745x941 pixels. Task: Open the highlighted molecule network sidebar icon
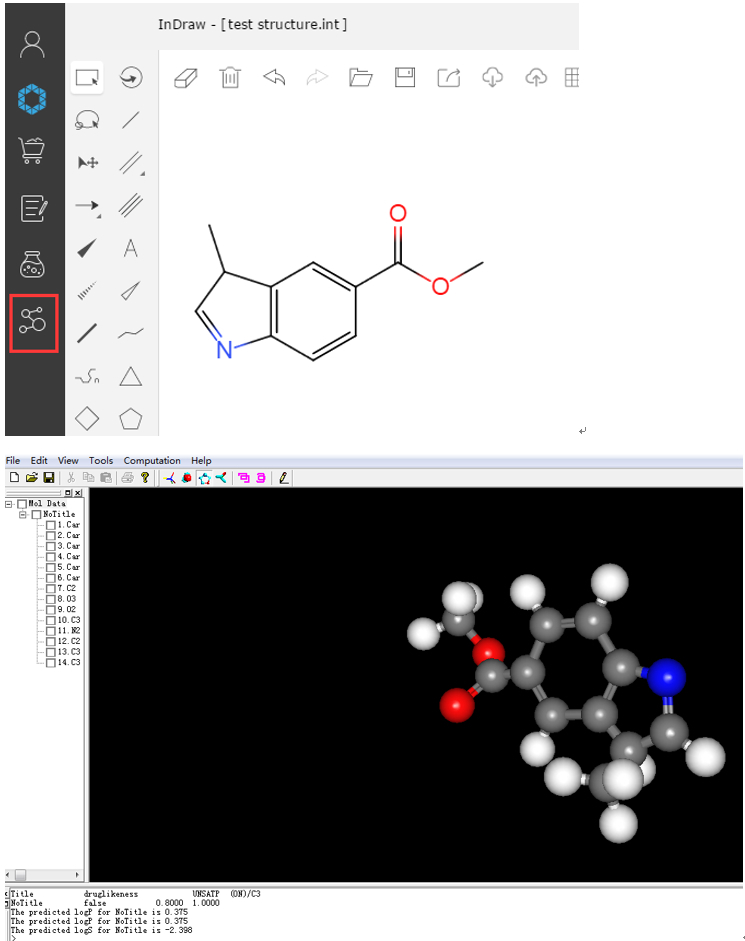[x=33, y=323]
